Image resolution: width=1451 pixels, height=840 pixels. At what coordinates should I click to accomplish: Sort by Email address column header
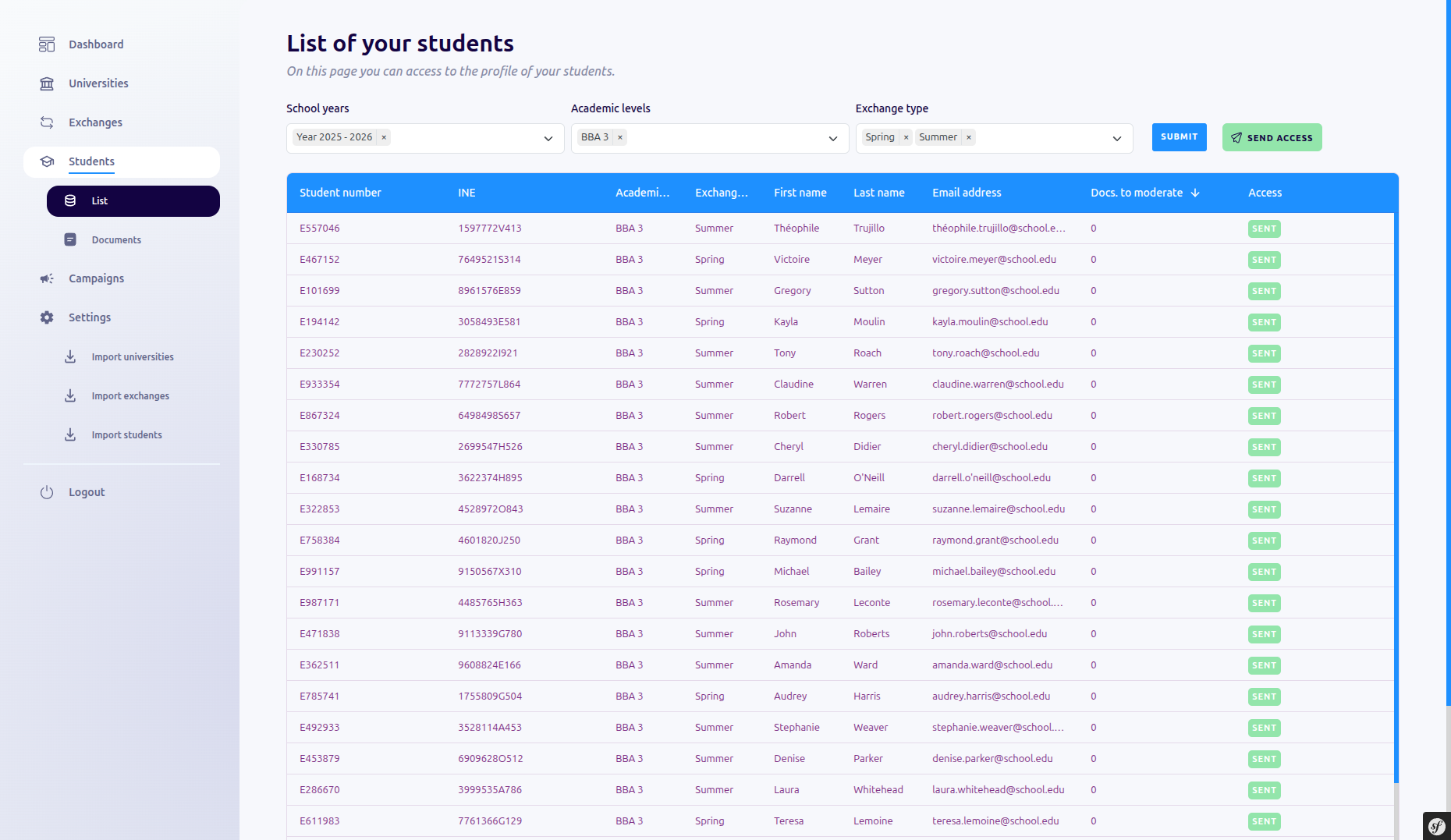pyautogui.click(x=967, y=193)
